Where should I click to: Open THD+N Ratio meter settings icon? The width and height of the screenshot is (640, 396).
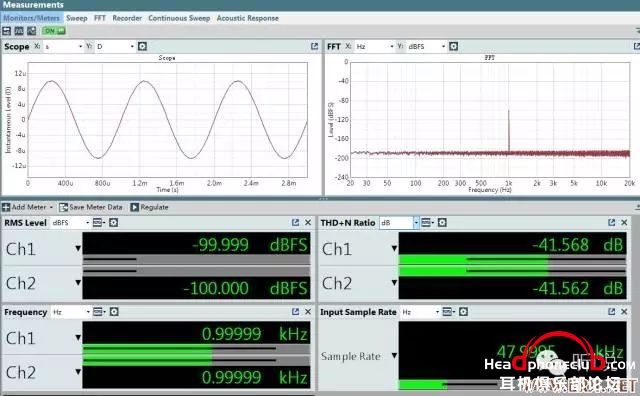click(x=442, y=222)
